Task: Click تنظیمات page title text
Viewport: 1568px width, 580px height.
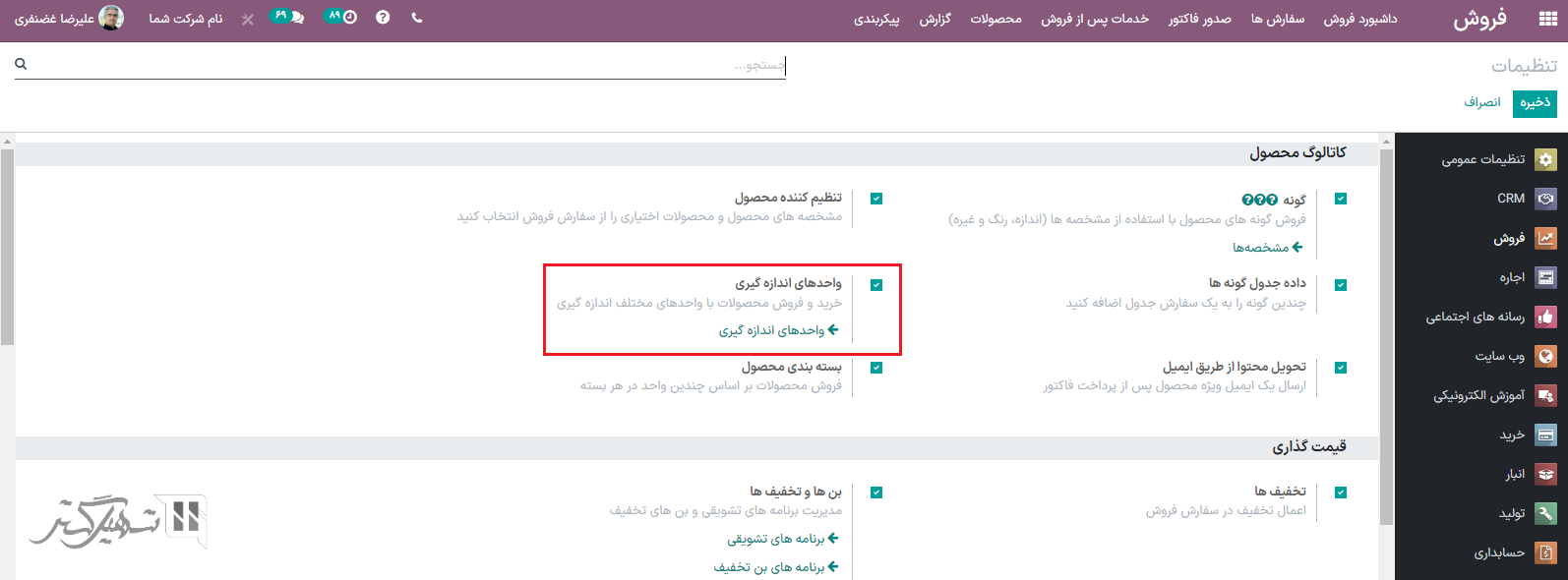Action: tap(1524, 66)
